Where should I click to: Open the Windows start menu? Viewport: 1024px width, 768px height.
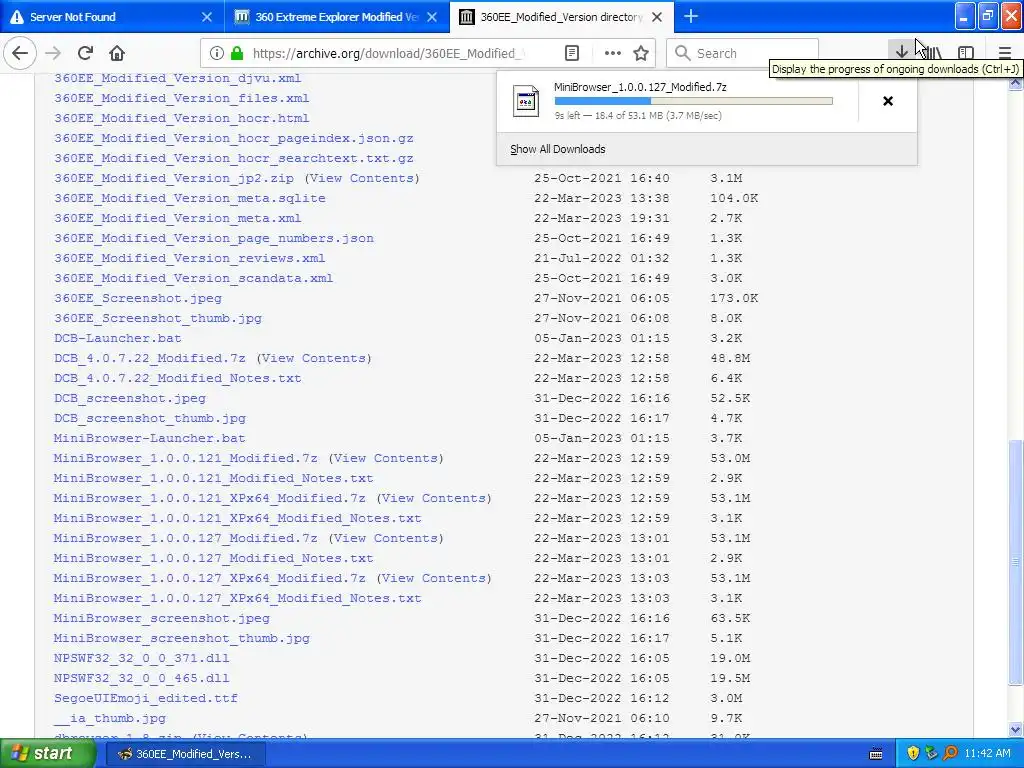pyautogui.click(x=47, y=754)
